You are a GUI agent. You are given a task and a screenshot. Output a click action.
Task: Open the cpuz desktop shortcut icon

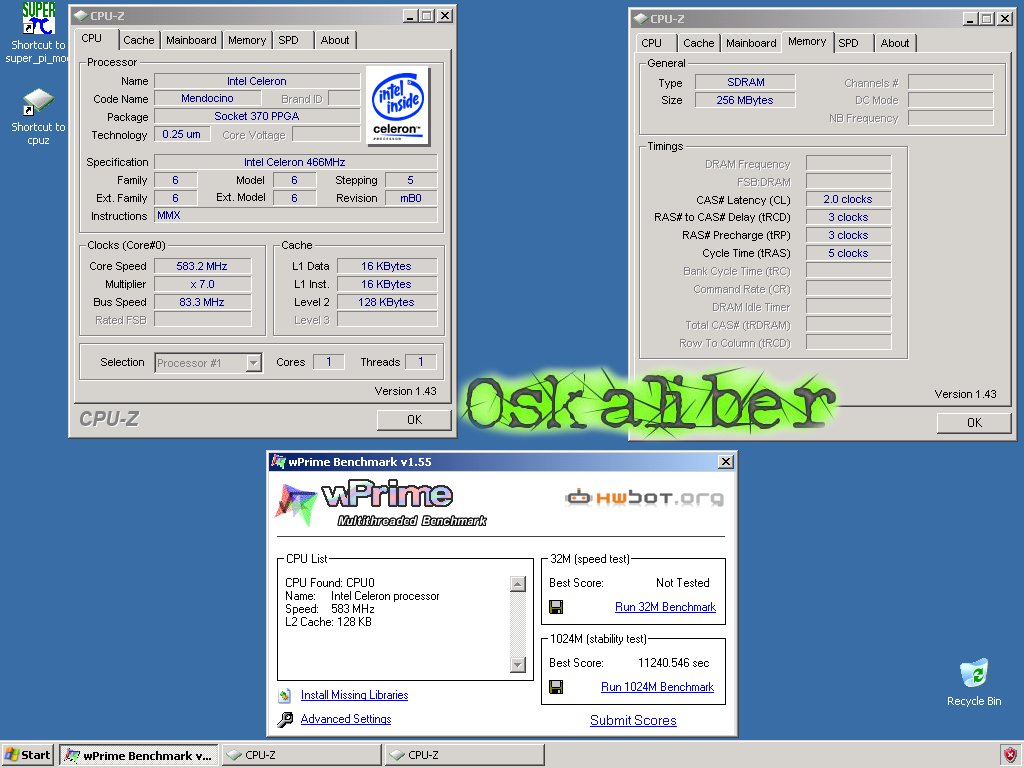[x=39, y=102]
